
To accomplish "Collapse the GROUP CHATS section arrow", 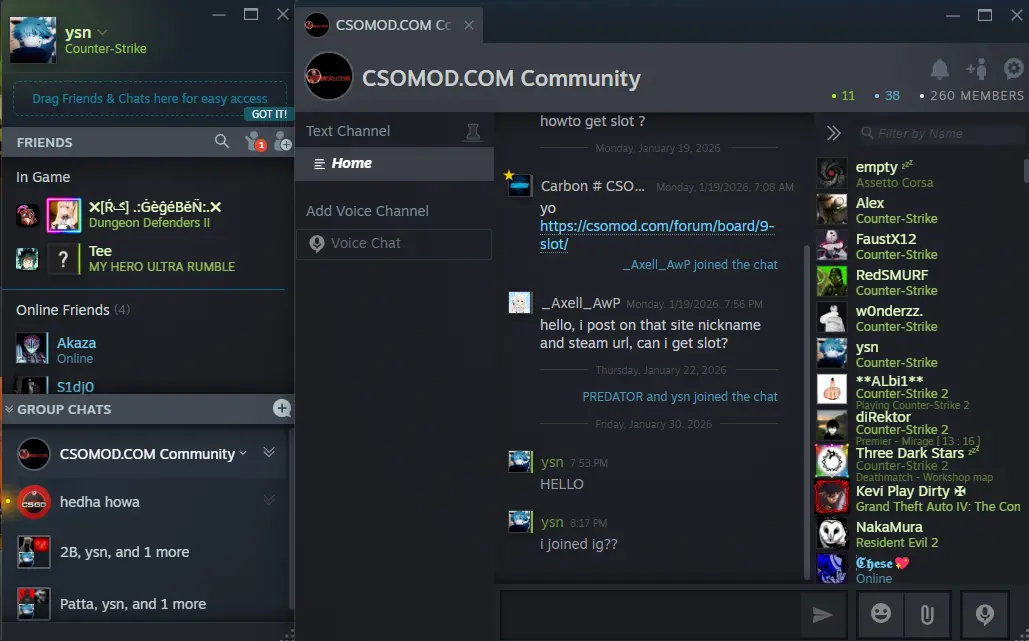I will click(9, 409).
